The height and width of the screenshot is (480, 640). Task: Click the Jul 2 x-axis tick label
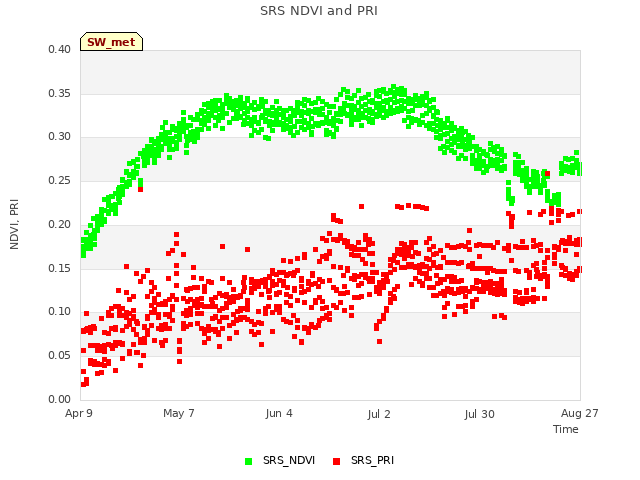point(379,414)
